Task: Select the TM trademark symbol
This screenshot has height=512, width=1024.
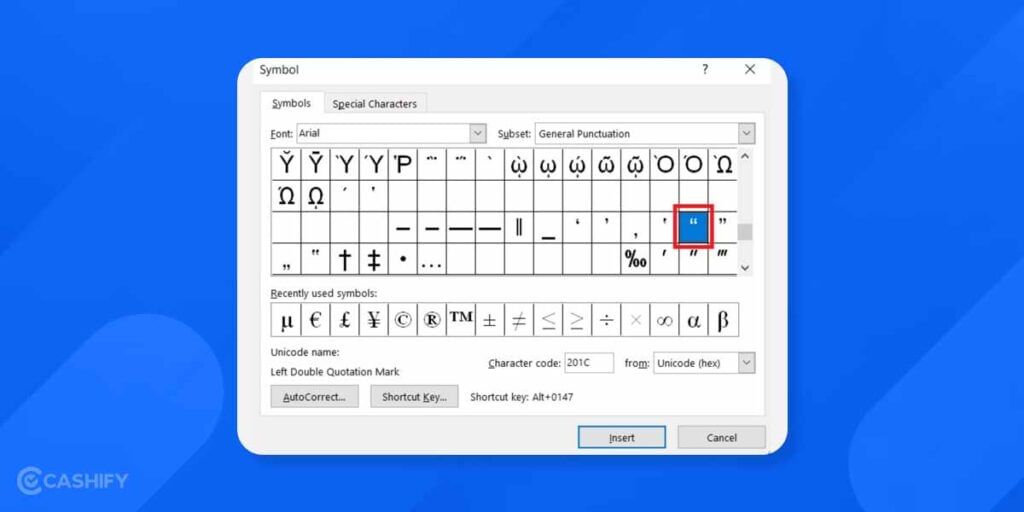Action: (460, 320)
